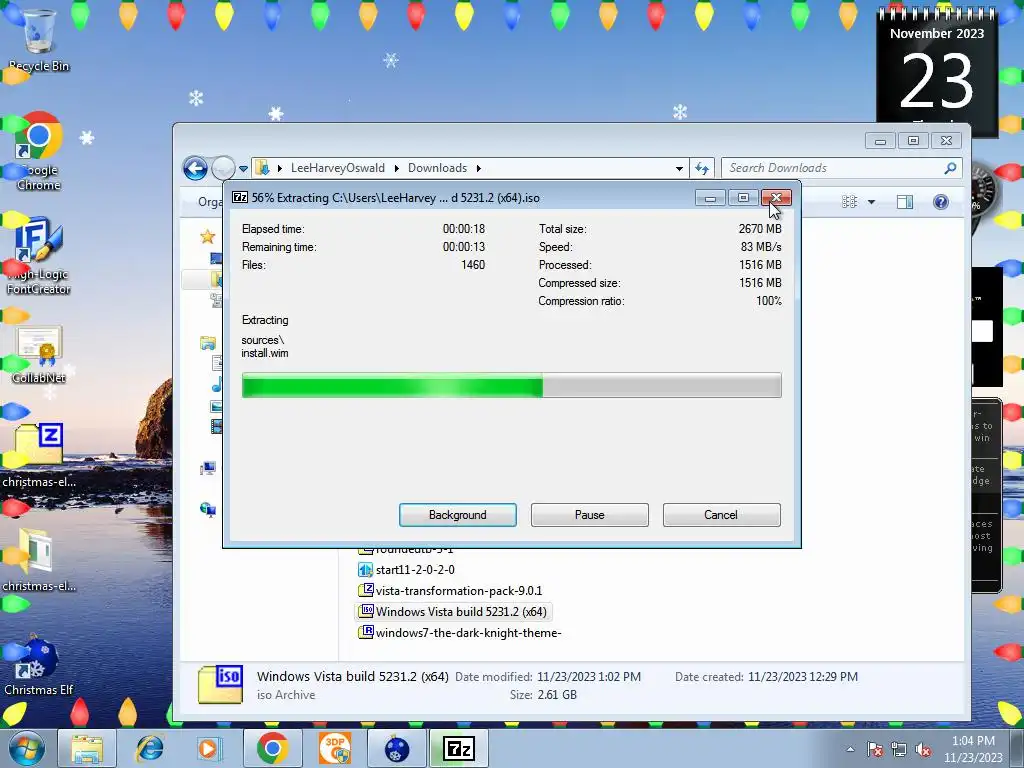Select start11-2-0-2-0 file
Image resolution: width=1024 pixels, height=768 pixels.
point(415,569)
